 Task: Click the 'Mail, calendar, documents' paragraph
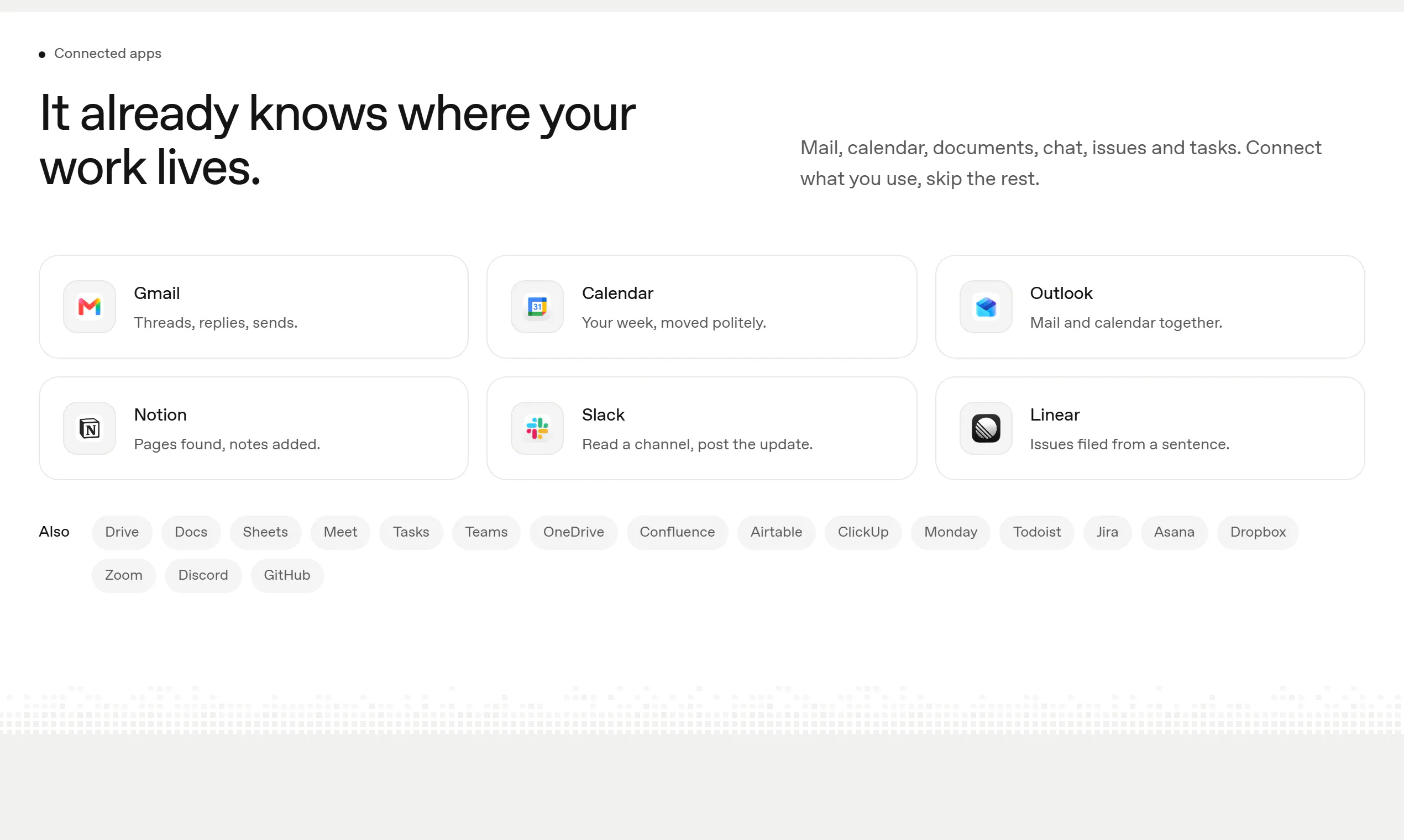(x=1060, y=163)
